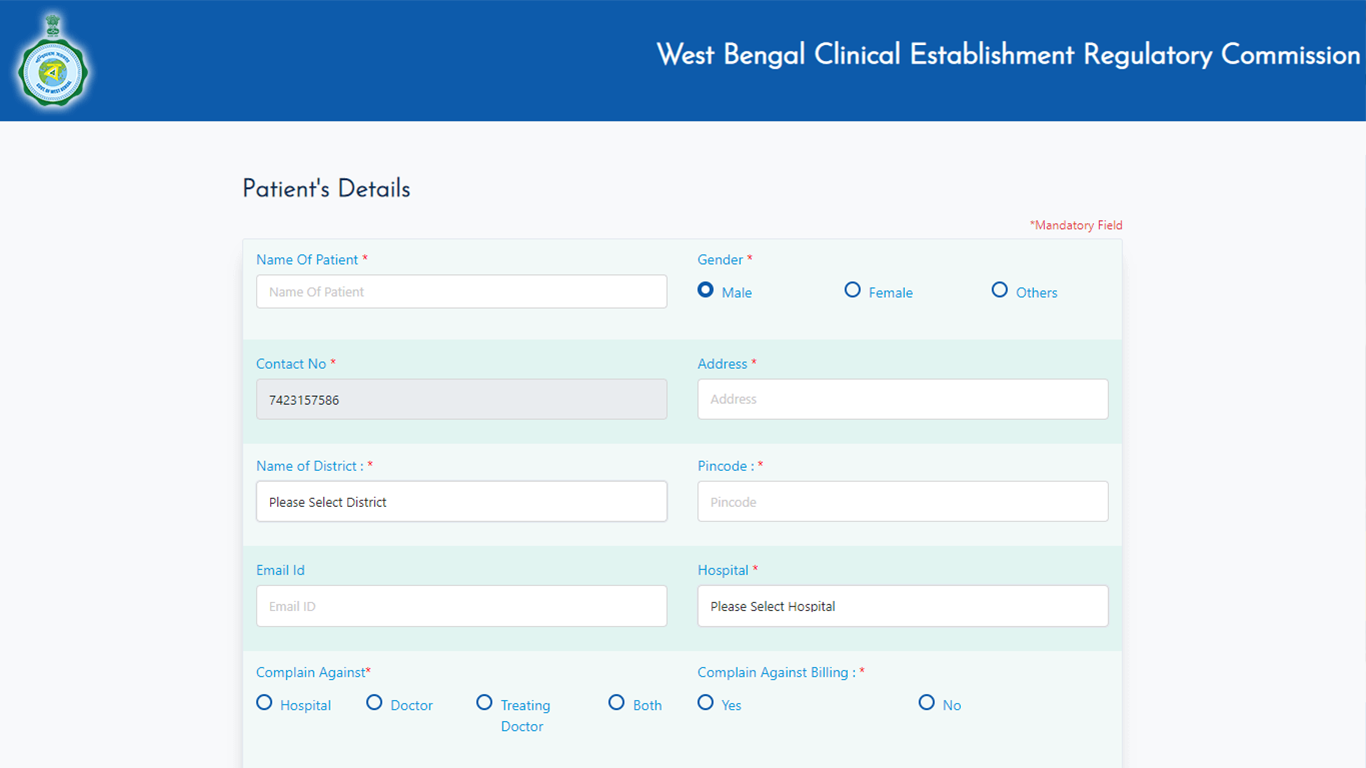Click the Name Of Patient text field
1366x768 pixels.
tap(461, 292)
